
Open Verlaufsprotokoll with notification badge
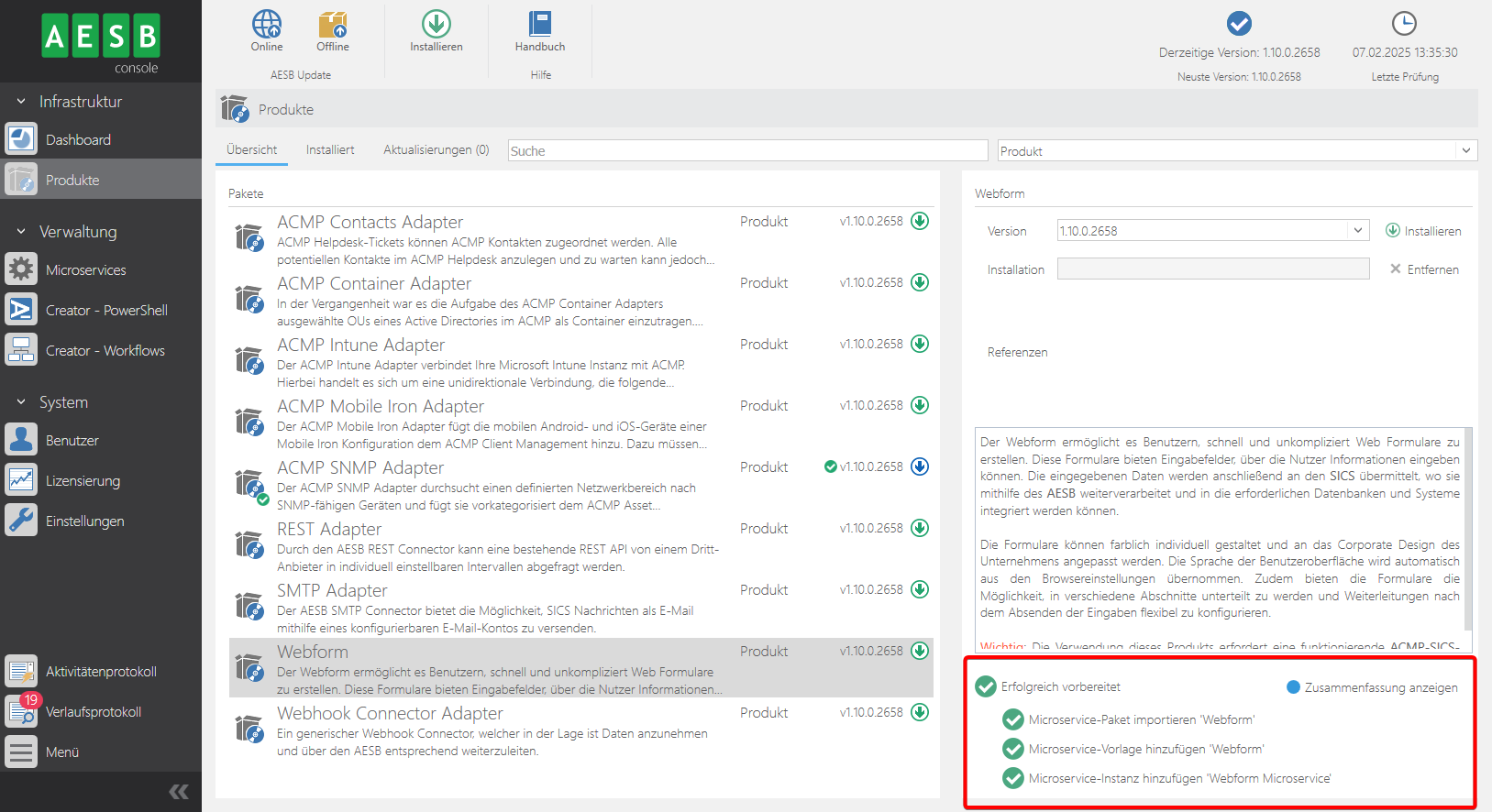pos(93,712)
